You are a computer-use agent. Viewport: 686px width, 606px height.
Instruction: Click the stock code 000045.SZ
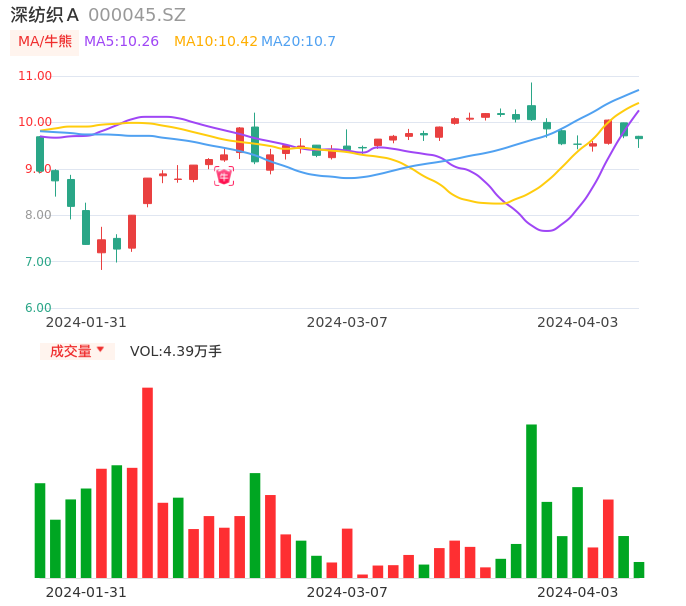137,15
